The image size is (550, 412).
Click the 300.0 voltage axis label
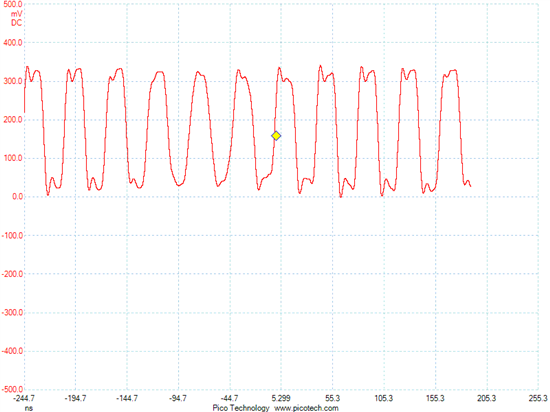(13, 81)
